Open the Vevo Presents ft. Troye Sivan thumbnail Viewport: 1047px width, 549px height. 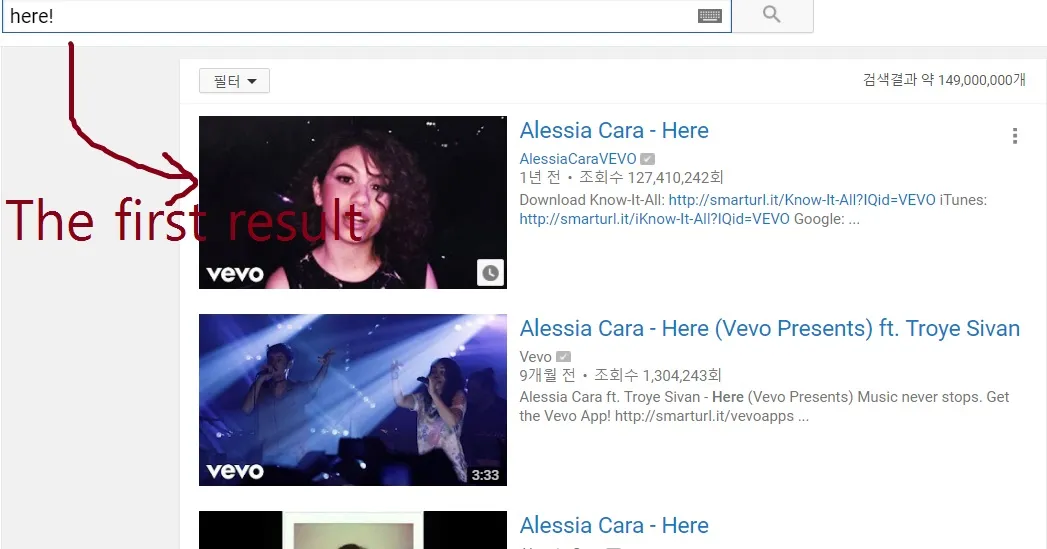pyautogui.click(x=353, y=400)
